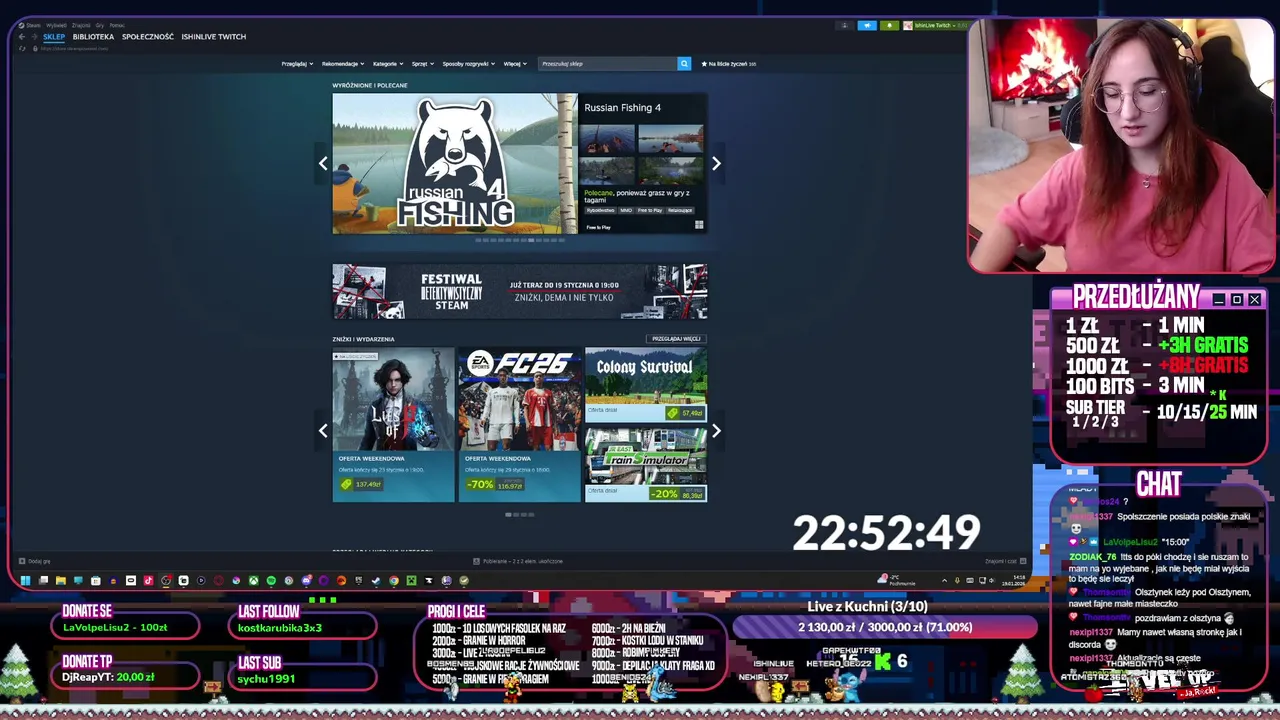Open the blue announcements megaphone button
This screenshot has height=720, width=1280.
click(867, 25)
